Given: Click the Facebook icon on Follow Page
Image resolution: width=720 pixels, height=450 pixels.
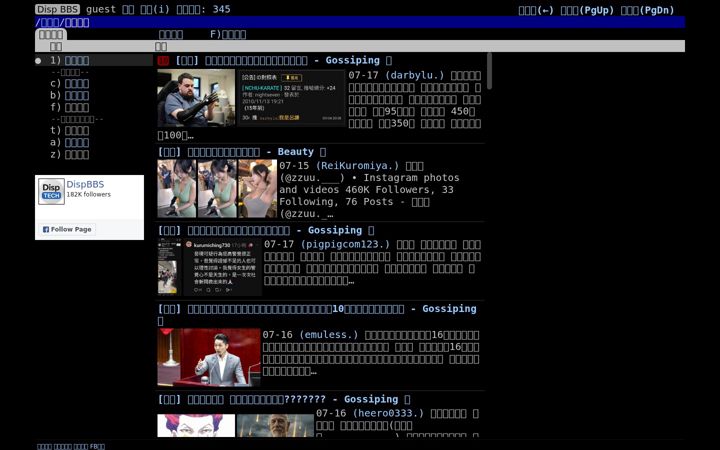Looking at the screenshot, I should [x=46, y=229].
